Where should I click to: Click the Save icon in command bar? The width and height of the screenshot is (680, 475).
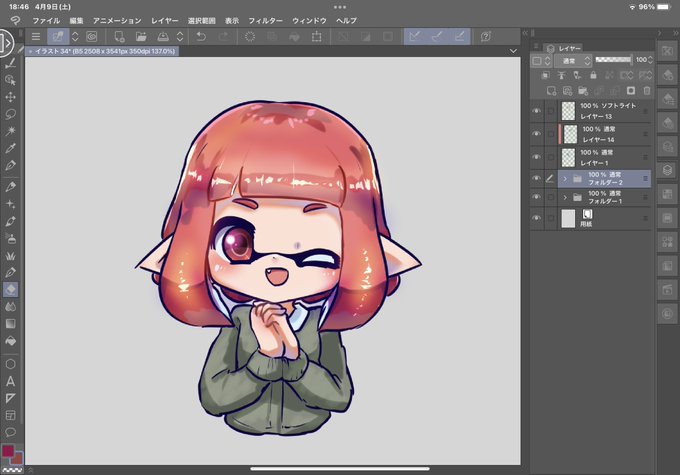pos(163,37)
